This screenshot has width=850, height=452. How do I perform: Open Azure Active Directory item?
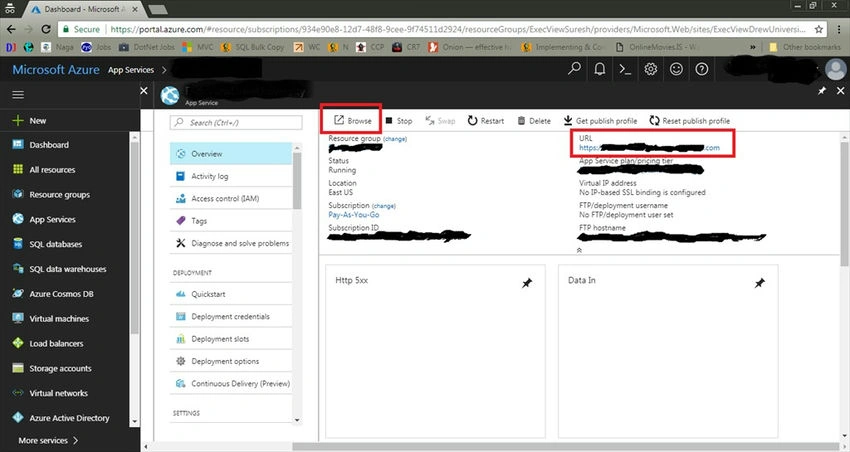tap(61, 418)
